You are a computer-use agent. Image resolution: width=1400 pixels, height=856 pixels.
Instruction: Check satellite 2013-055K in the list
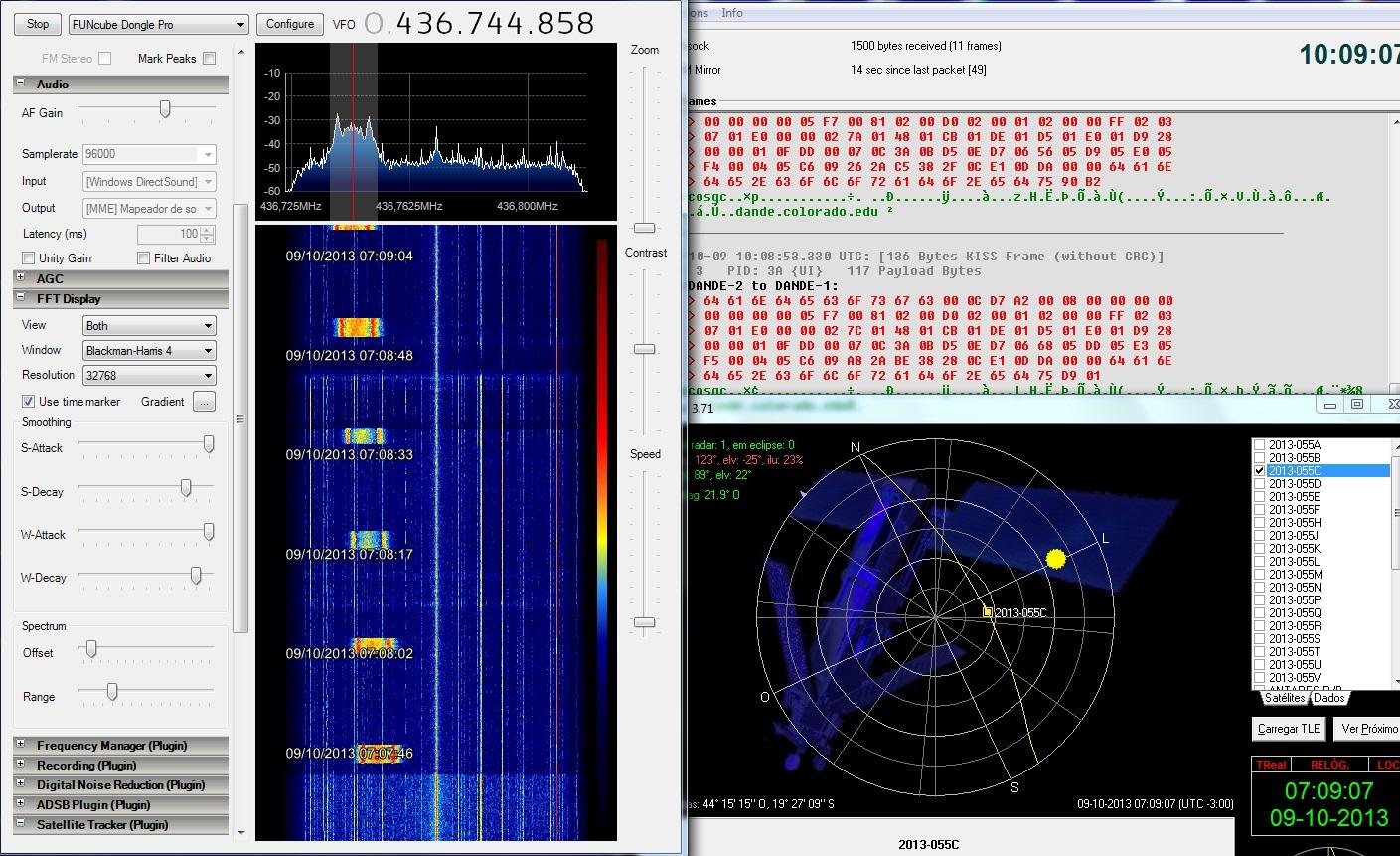pyautogui.click(x=1260, y=549)
